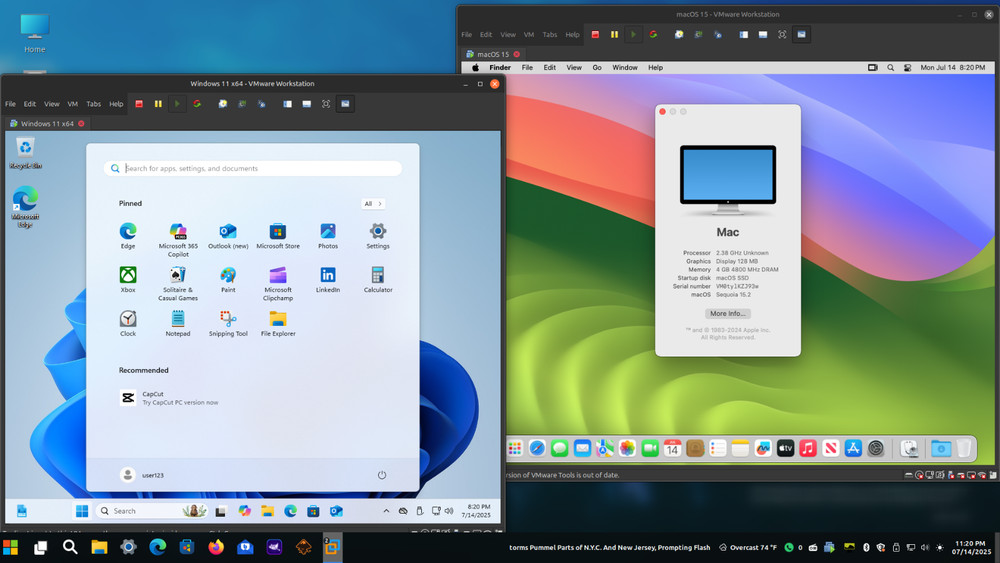Viewport: 1000px width, 563px height.
Task: Launch Microsoft 365 Copilot pinned app
Action: [x=178, y=240]
